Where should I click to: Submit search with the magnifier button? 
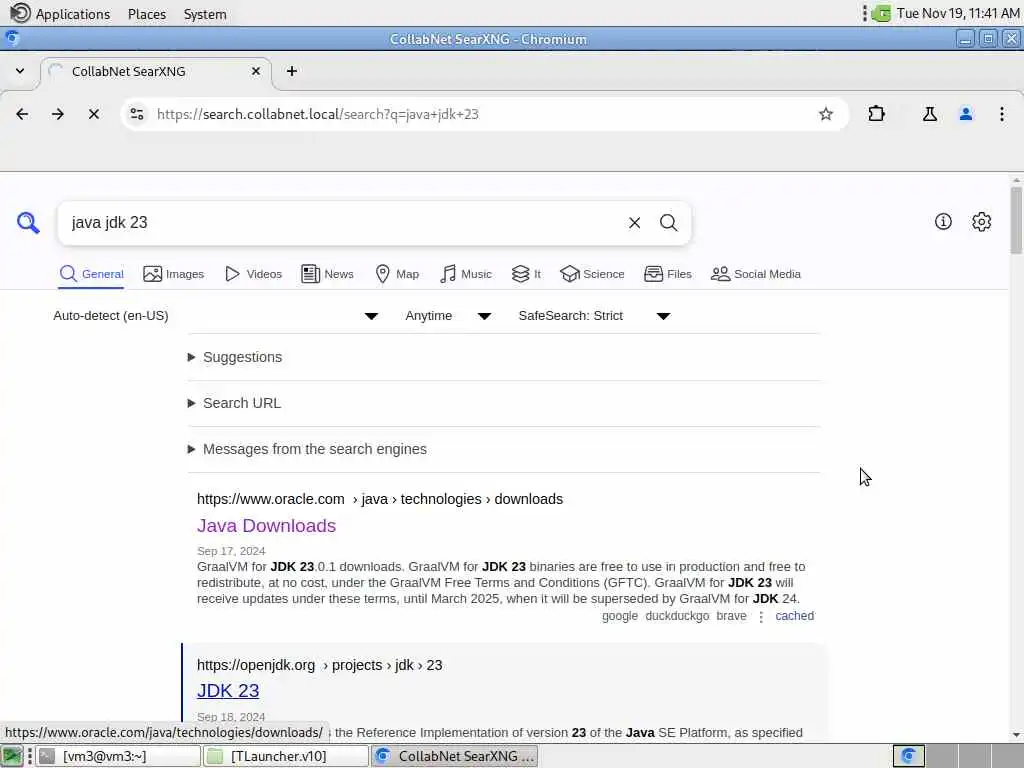coord(668,223)
